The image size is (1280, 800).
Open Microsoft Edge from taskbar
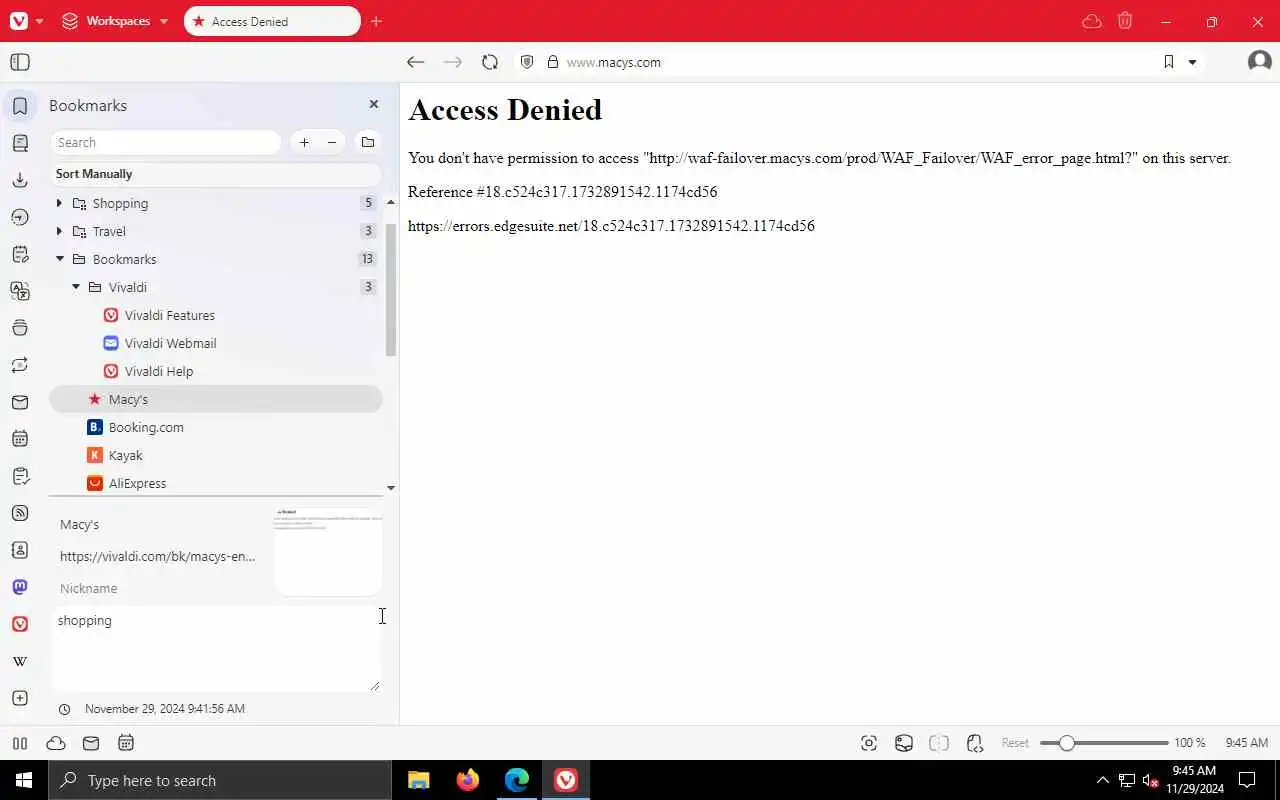517,780
